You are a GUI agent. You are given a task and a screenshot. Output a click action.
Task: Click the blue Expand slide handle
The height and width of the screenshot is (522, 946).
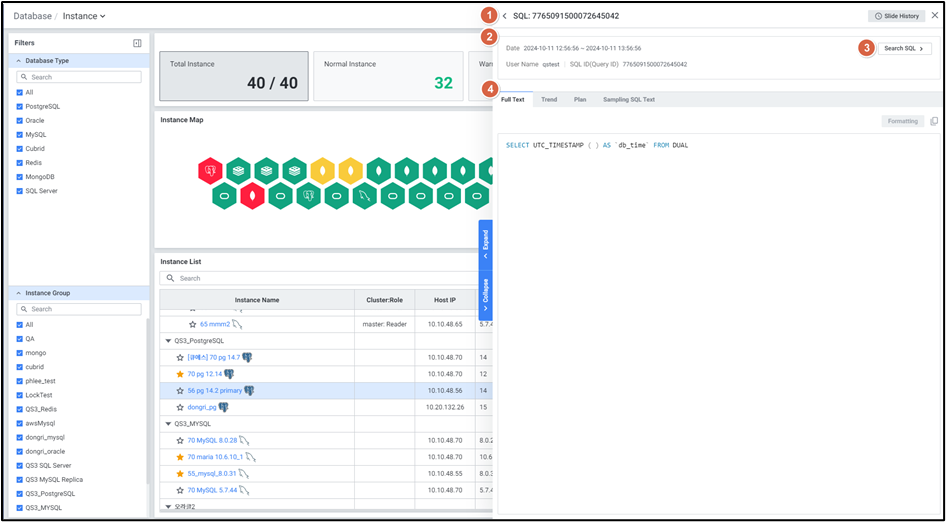point(485,241)
